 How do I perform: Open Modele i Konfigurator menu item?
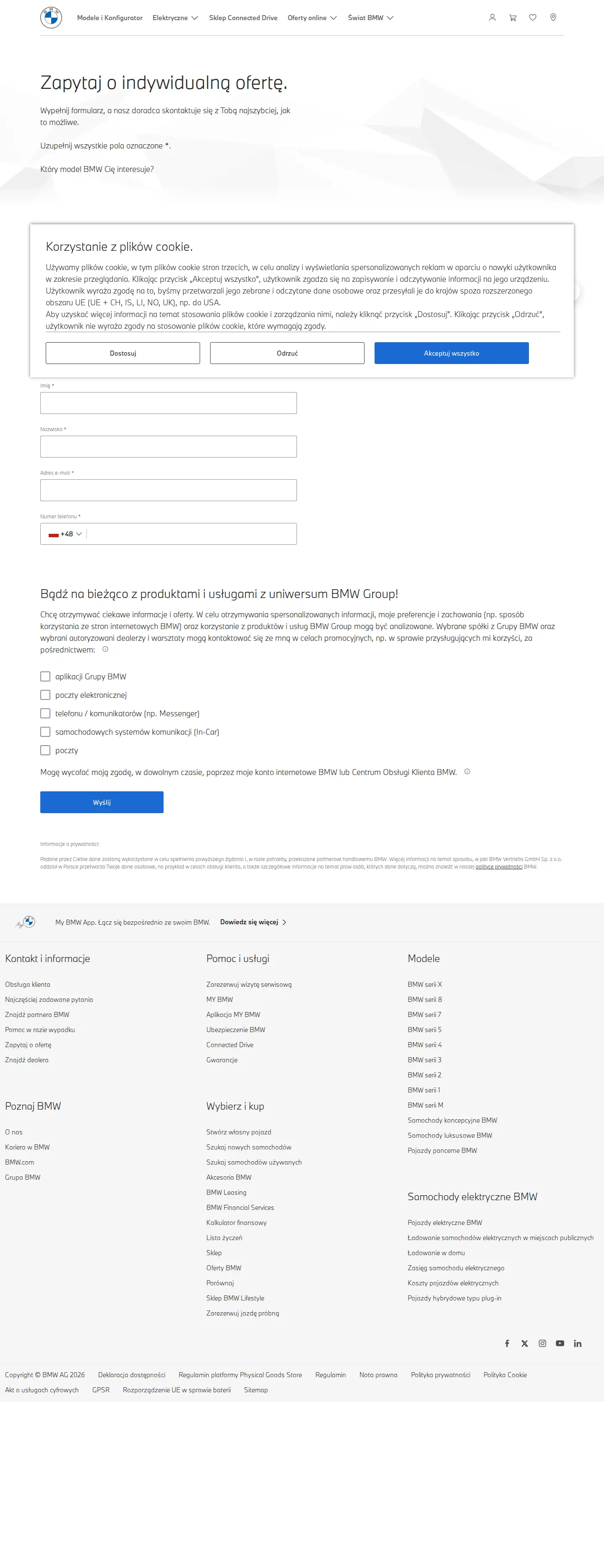click(x=109, y=18)
